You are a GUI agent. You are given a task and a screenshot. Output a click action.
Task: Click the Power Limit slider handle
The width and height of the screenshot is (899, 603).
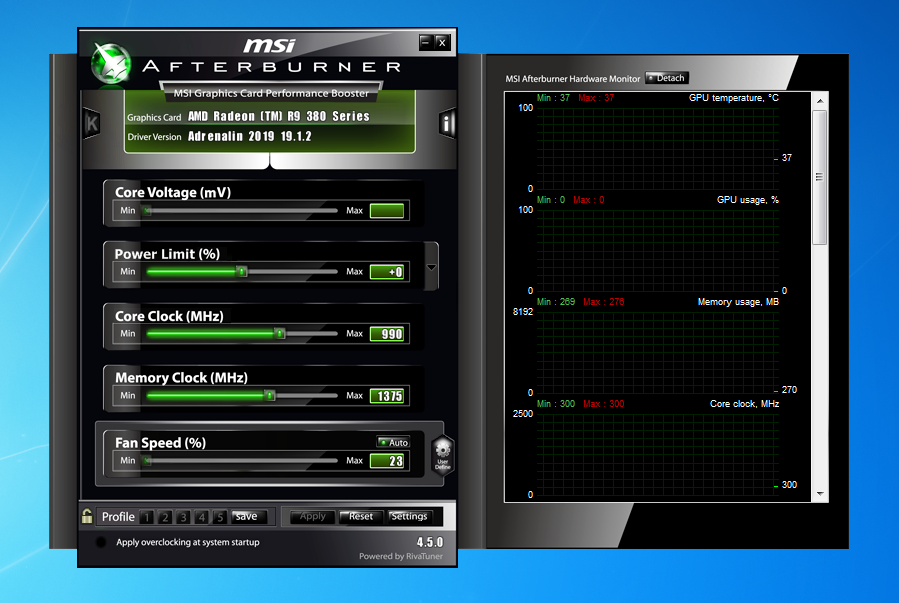(243, 271)
